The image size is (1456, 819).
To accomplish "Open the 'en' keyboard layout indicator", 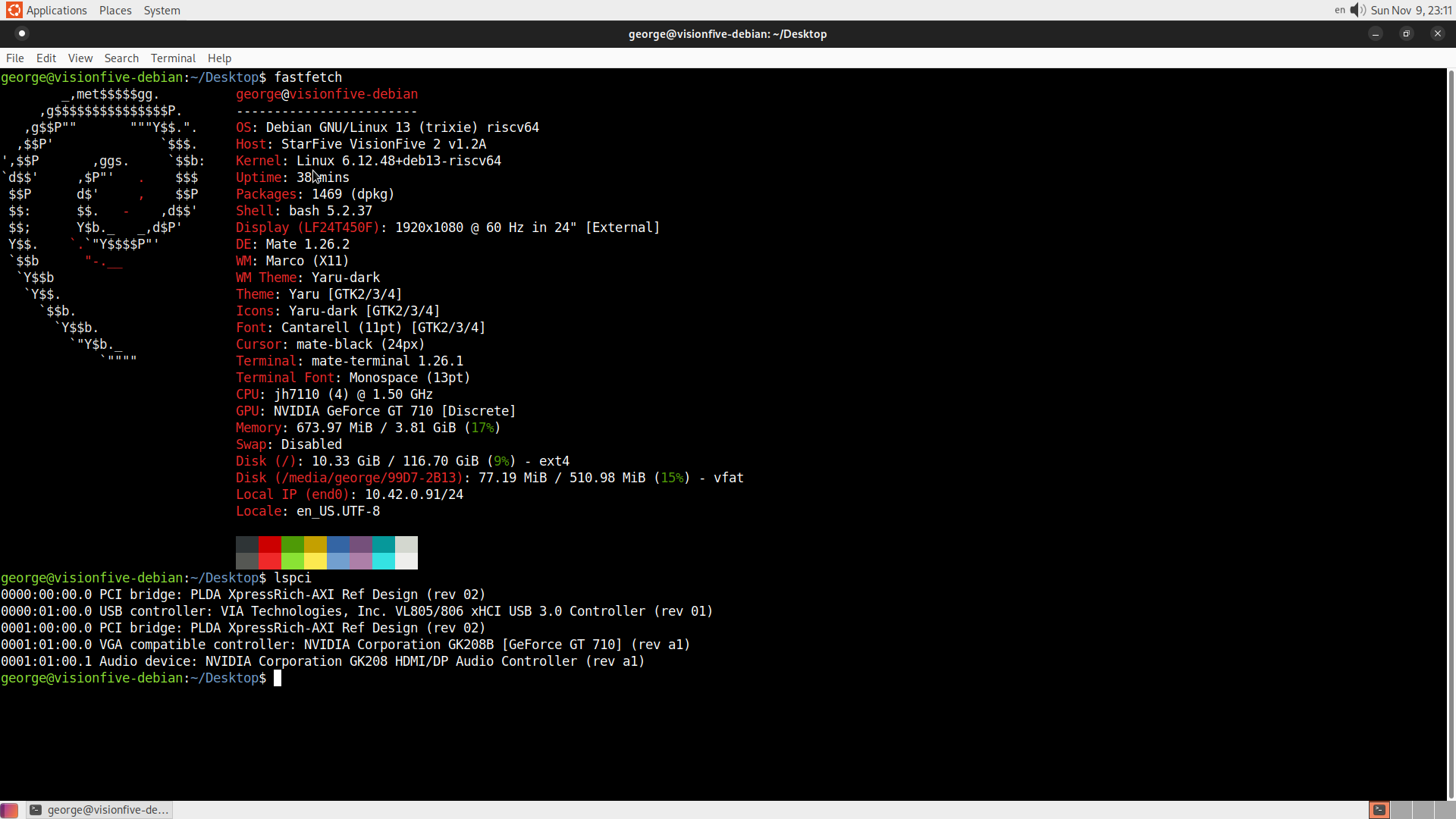I will pyautogui.click(x=1340, y=10).
